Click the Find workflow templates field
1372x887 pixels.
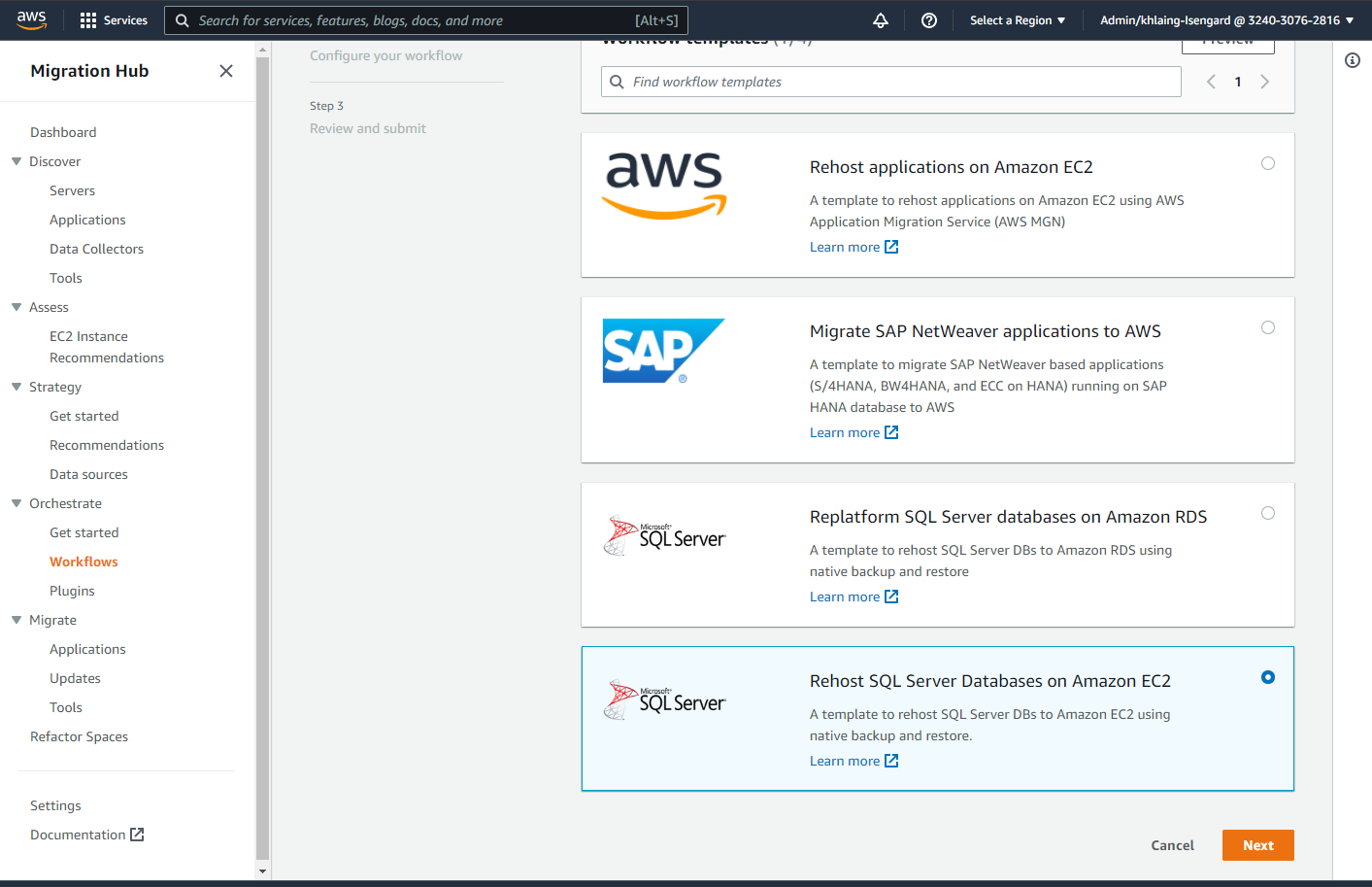point(891,82)
